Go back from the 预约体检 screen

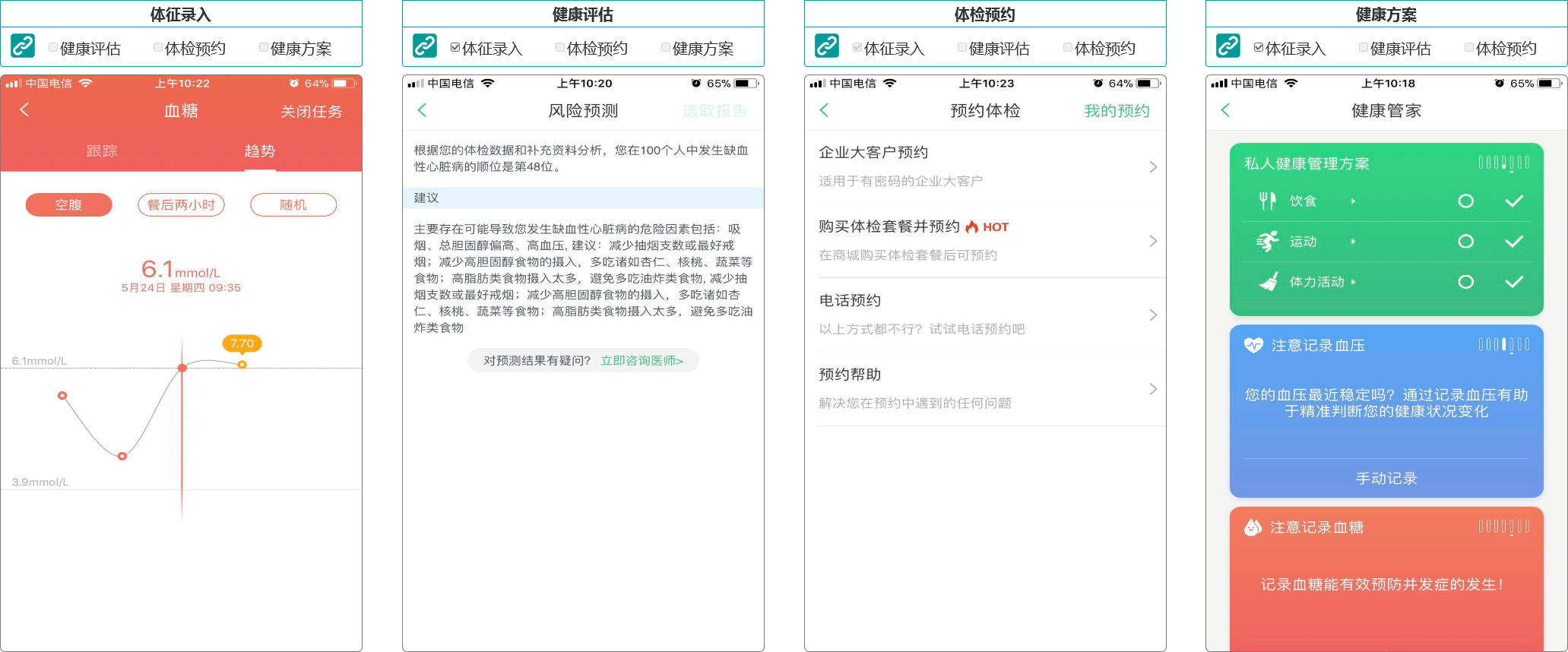pos(825,110)
